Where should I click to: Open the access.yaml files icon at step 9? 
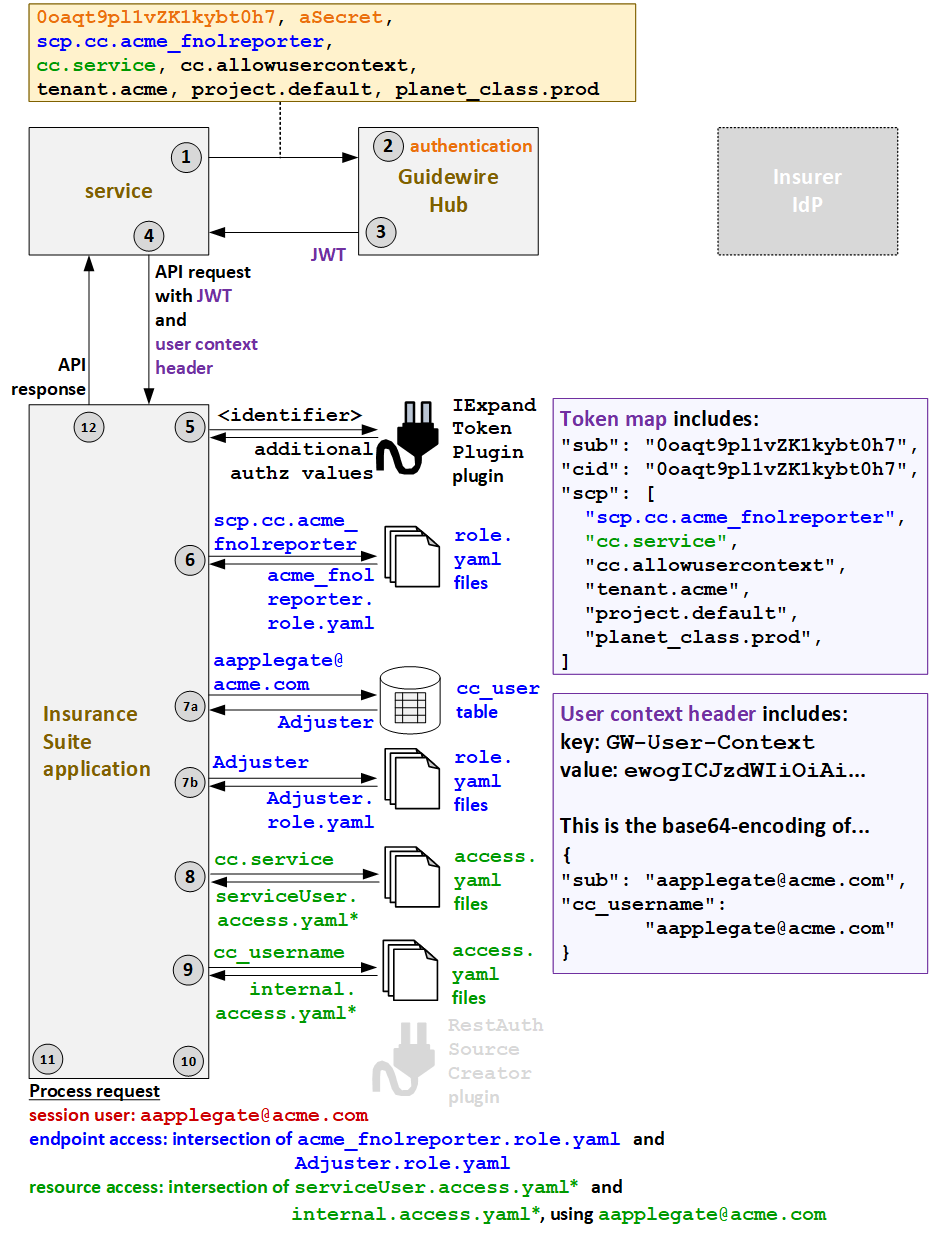[x=412, y=972]
